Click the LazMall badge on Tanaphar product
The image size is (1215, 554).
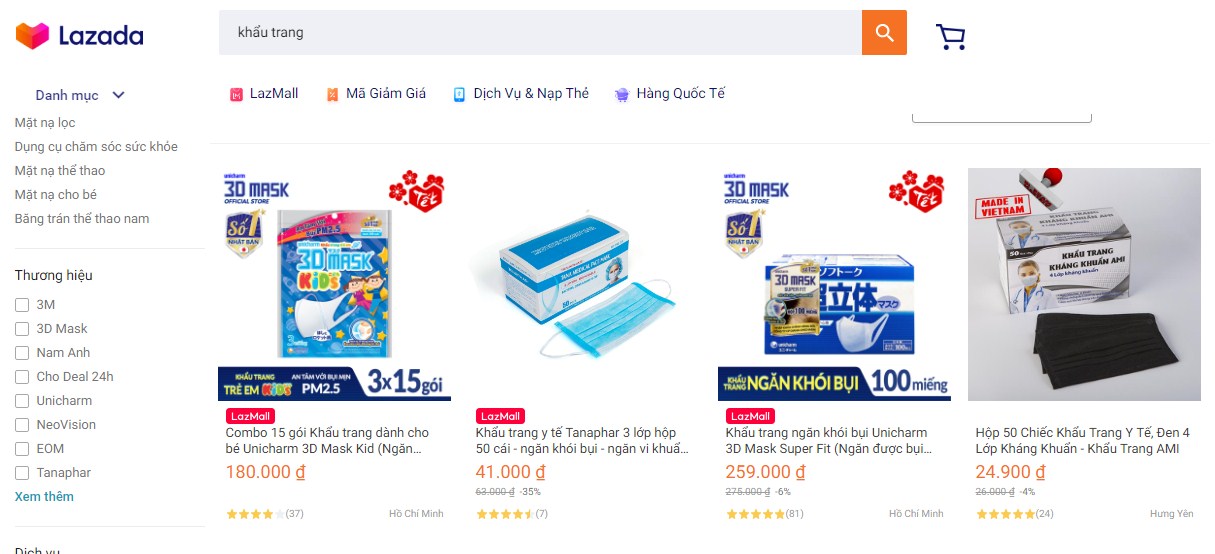pos(500,416)
